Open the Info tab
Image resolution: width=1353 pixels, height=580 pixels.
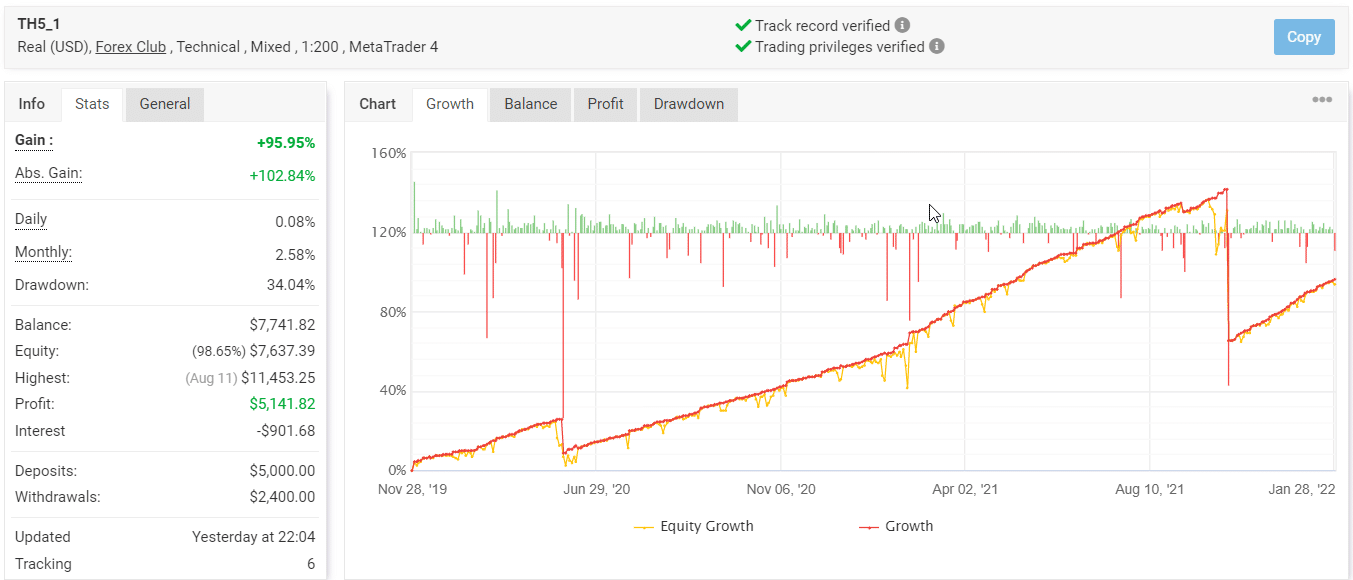(32, 104)
